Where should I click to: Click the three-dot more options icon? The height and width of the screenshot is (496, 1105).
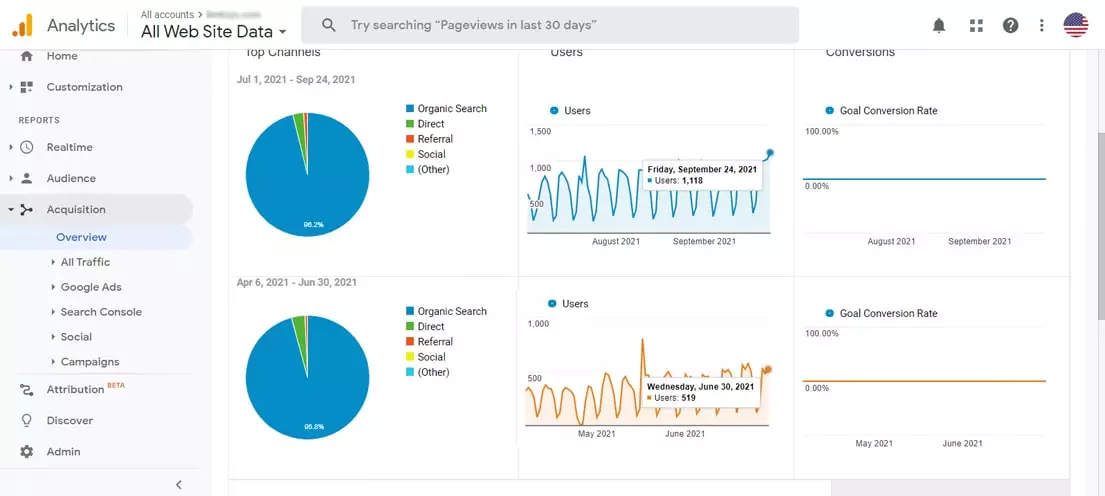pyautogui.click(x=1041, y=26)
